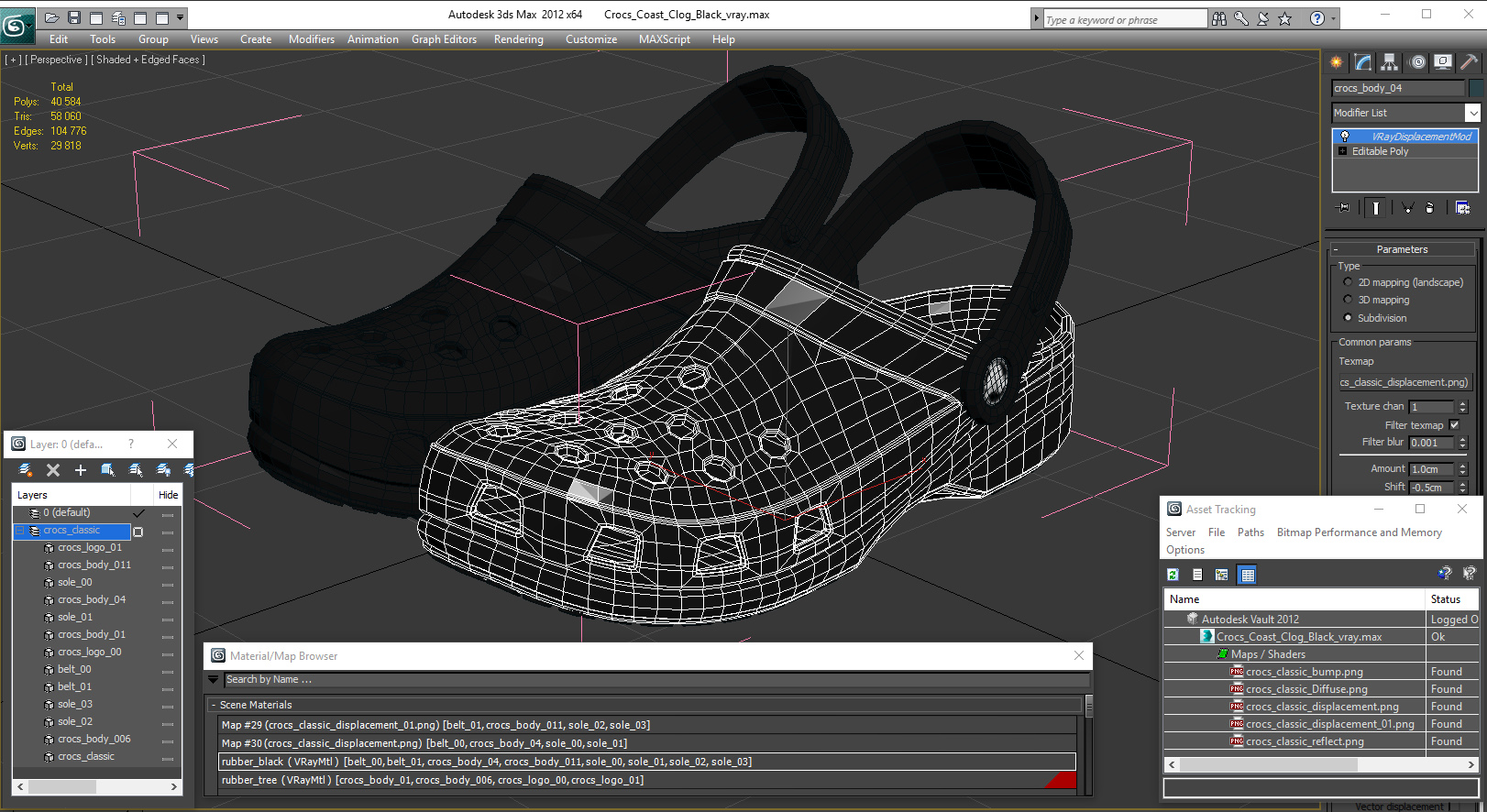The width and height of the screenshot is (1487, 812).
Task: Click the Save File floppy icon
Action: pyautogui.click(x=74, y=17)
